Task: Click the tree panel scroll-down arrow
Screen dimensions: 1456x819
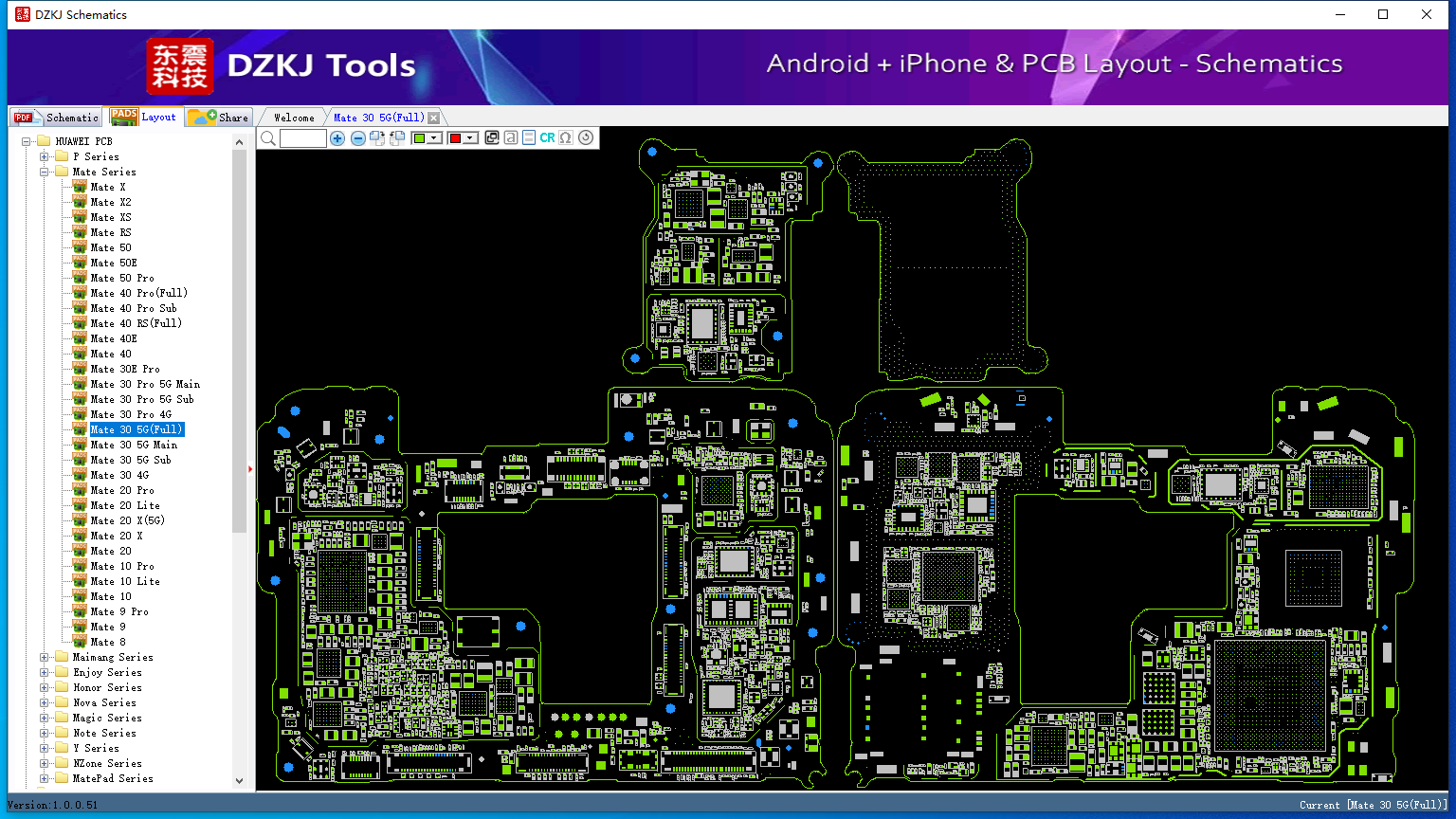Action: coord(239,781)
